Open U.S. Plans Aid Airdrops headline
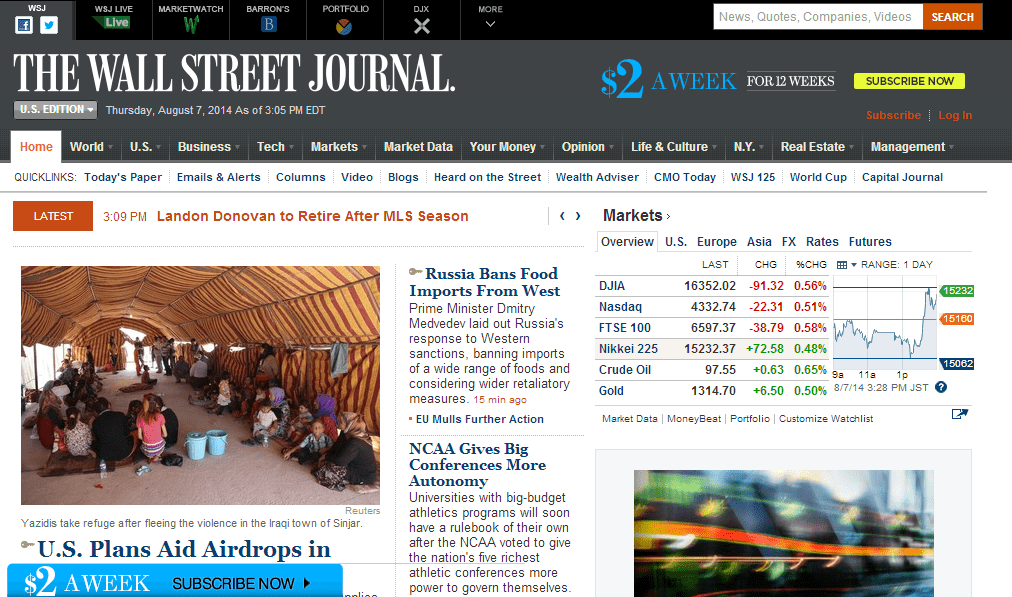Image resolution: width=1012 pixels, height=597 pixels. (184, 549)
